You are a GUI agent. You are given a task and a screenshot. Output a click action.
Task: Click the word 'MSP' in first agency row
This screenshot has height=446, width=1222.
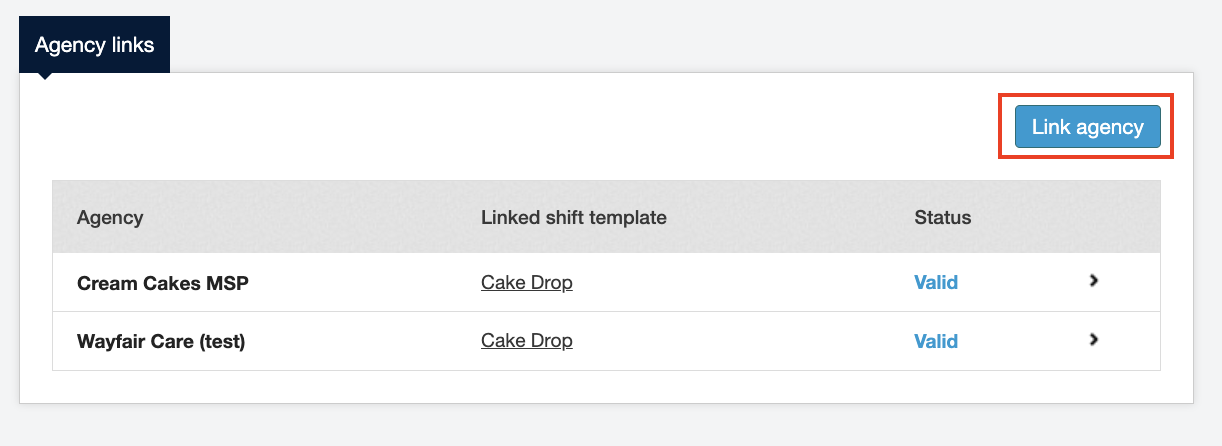coord(226,283)
